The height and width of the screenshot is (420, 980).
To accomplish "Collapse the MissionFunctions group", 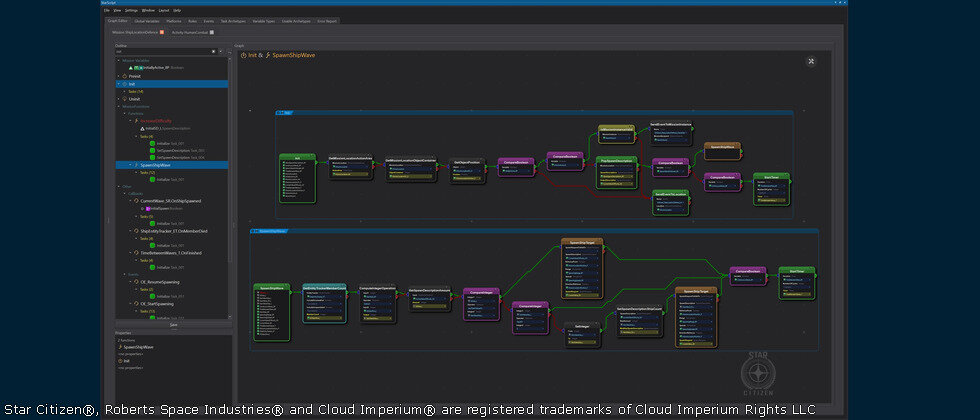I will point(118,106).
